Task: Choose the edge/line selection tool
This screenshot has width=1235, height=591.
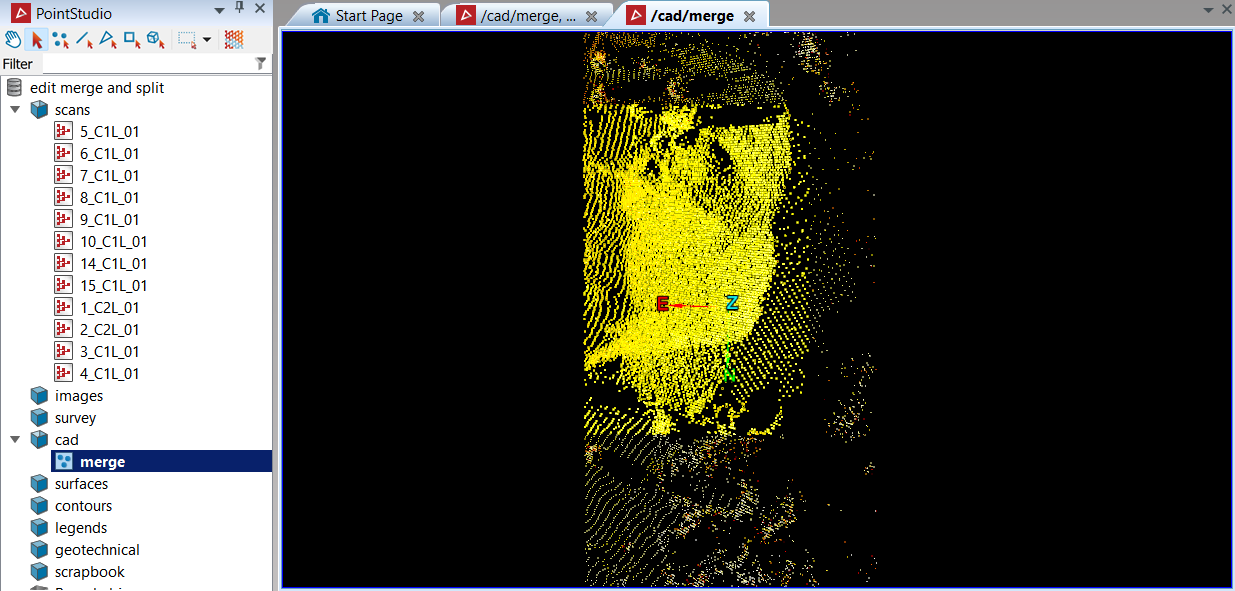Action: [x=85, y=40]
